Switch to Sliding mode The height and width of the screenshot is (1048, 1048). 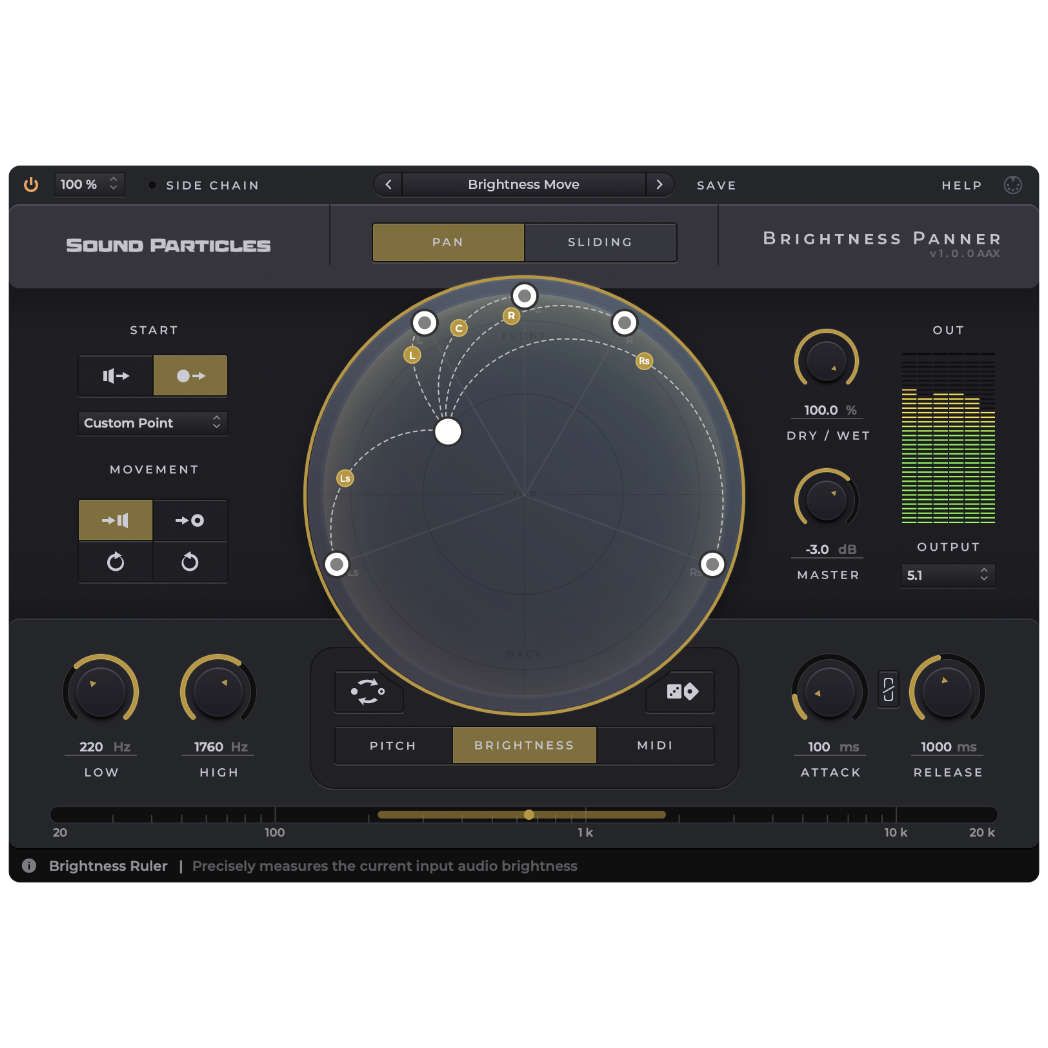point(600,242)
